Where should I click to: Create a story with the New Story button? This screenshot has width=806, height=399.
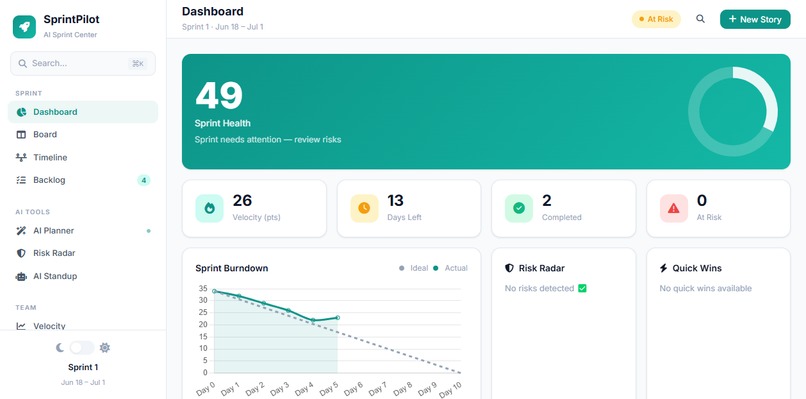click(755, 19)
